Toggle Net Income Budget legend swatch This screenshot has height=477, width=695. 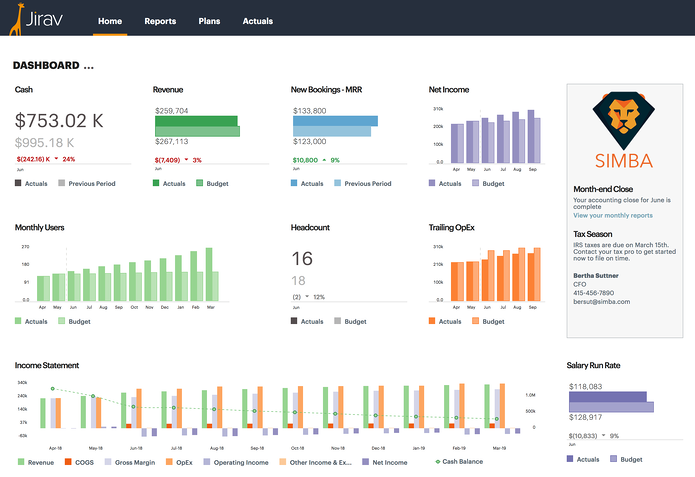(x=476, y=183)
